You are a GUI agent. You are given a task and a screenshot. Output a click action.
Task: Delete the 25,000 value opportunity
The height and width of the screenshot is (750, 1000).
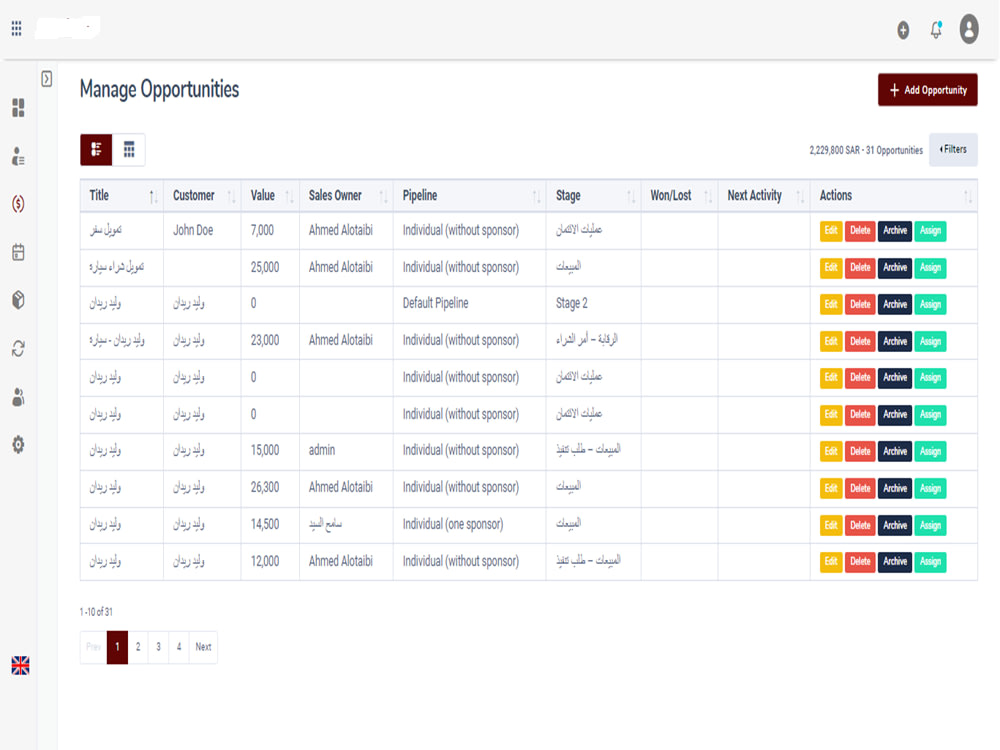[860, 268]
